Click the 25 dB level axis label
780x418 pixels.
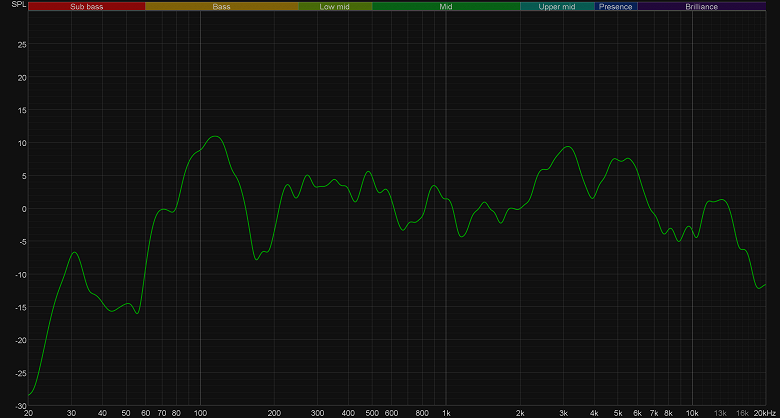click(x=21, y=44)
